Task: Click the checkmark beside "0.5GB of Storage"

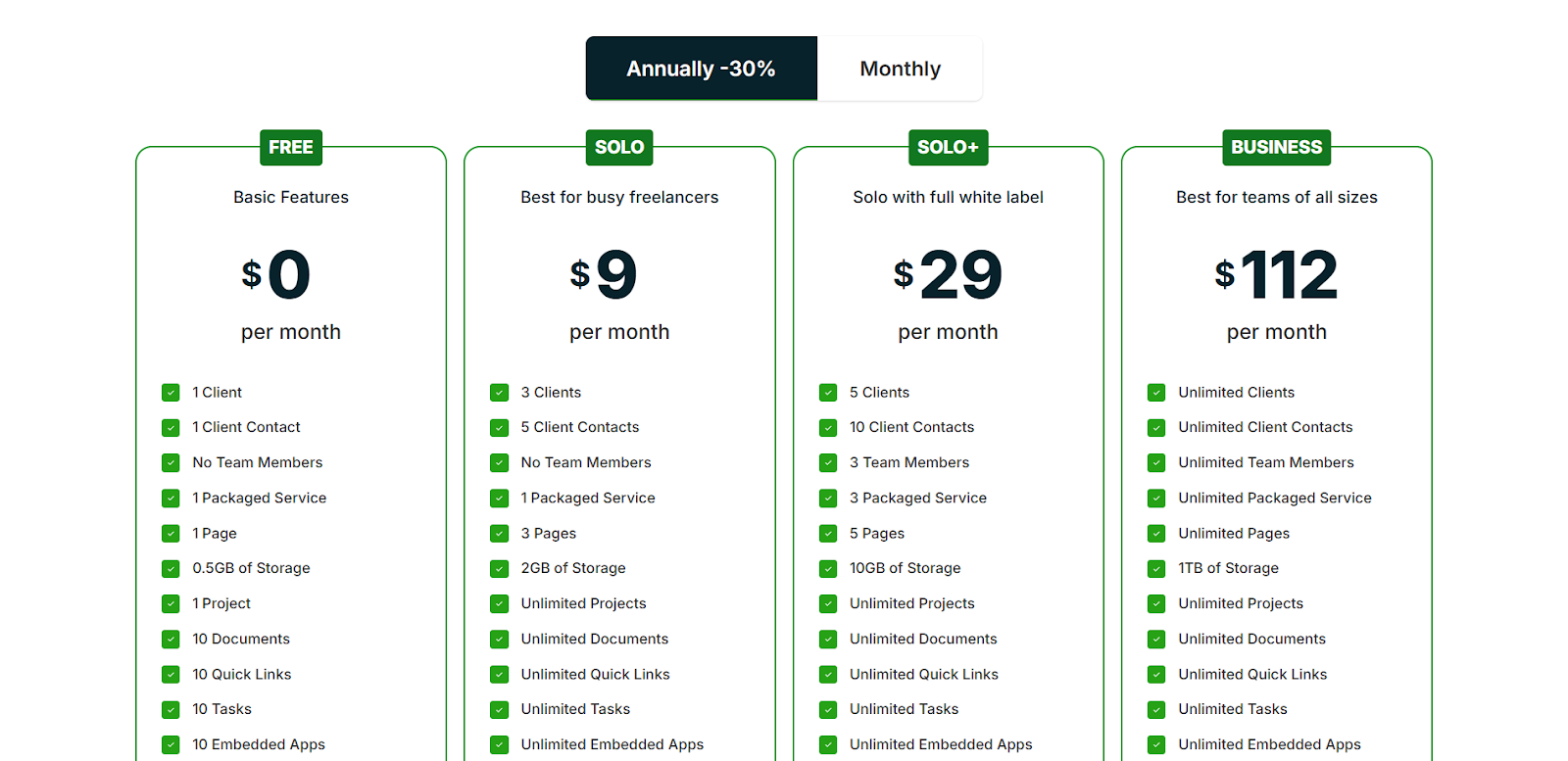Action: tap(171, 568)
